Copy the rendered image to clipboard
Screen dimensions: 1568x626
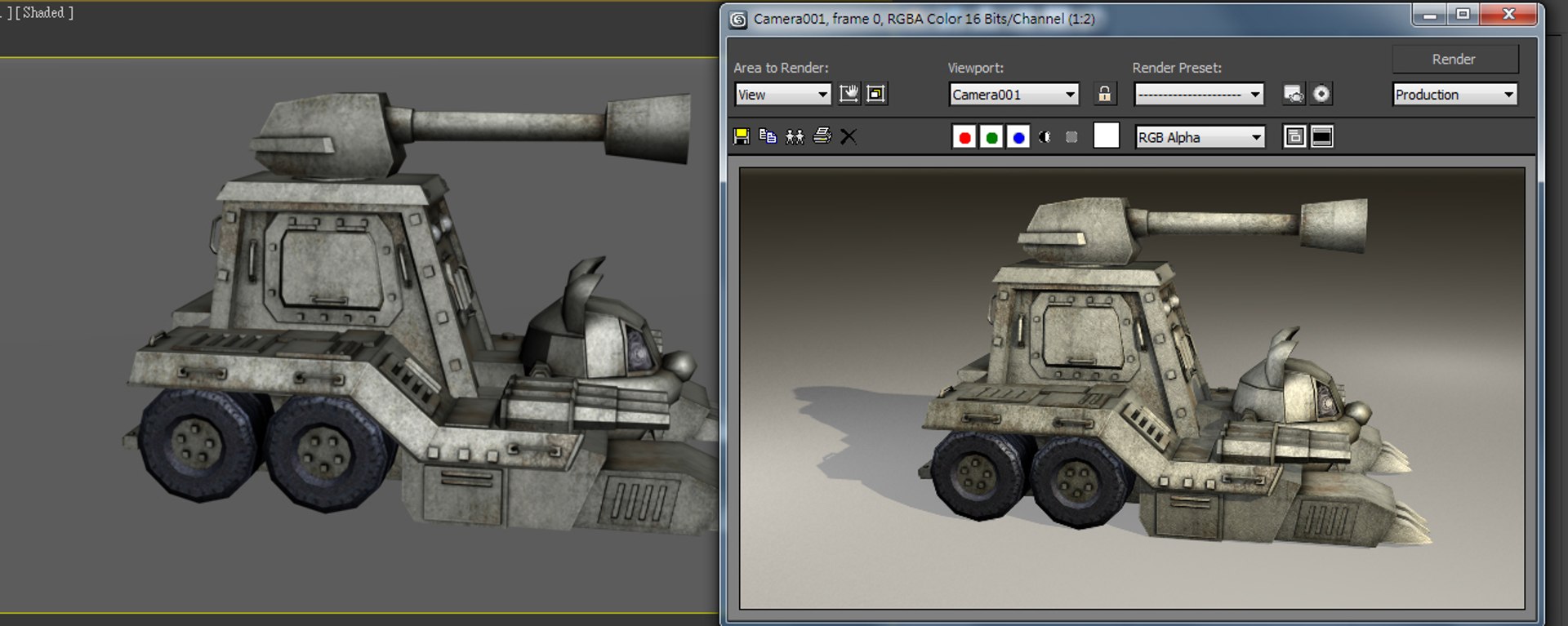[x=768, y=136]
